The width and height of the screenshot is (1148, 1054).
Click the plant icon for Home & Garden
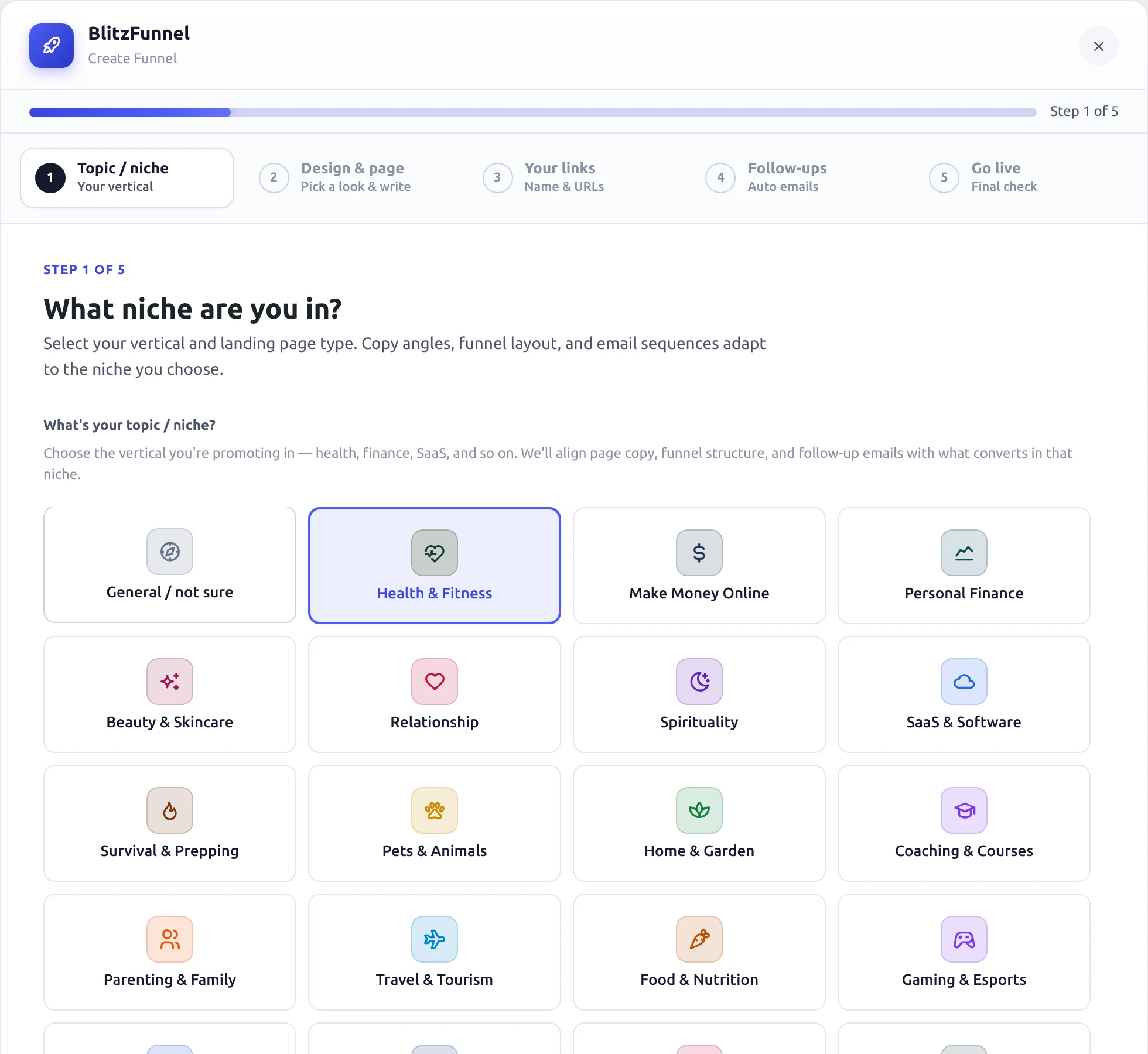699,810
